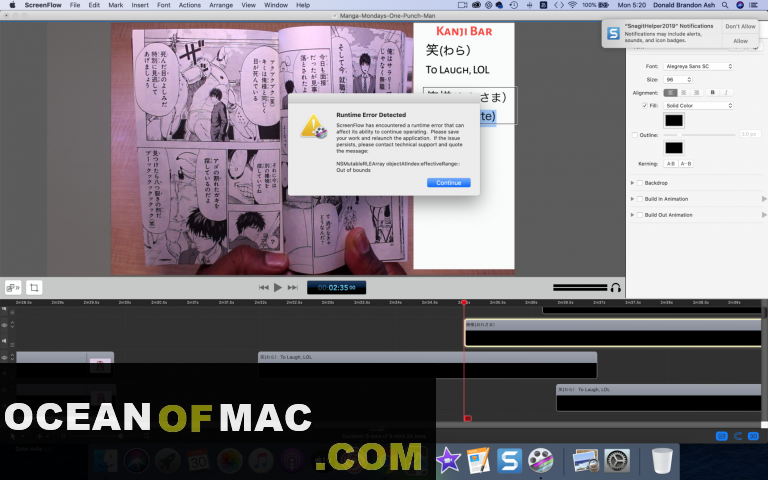This screenshot has width=768, height=480.
Task: Open the Font dropdown showing Alegreya Sans SC
Action: point(698,66)
